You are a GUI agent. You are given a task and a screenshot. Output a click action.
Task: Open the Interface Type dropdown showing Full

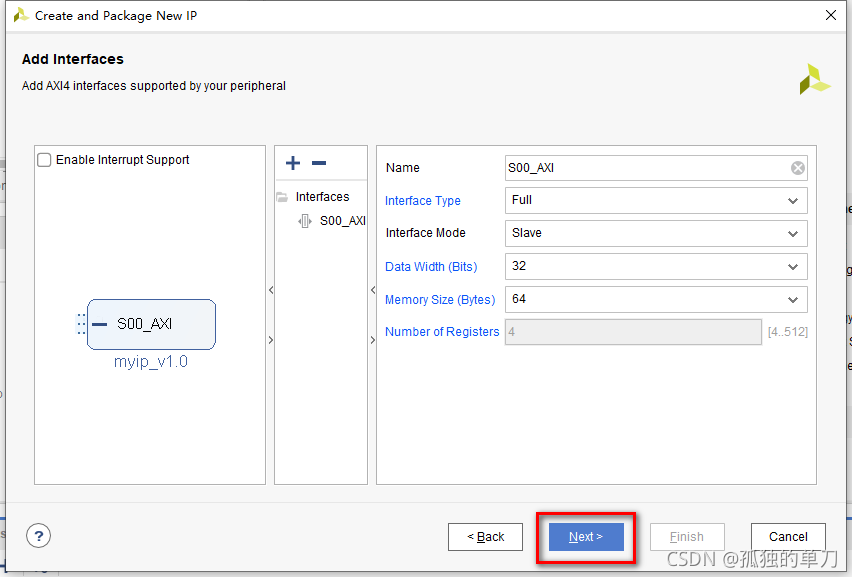(656, 200)
